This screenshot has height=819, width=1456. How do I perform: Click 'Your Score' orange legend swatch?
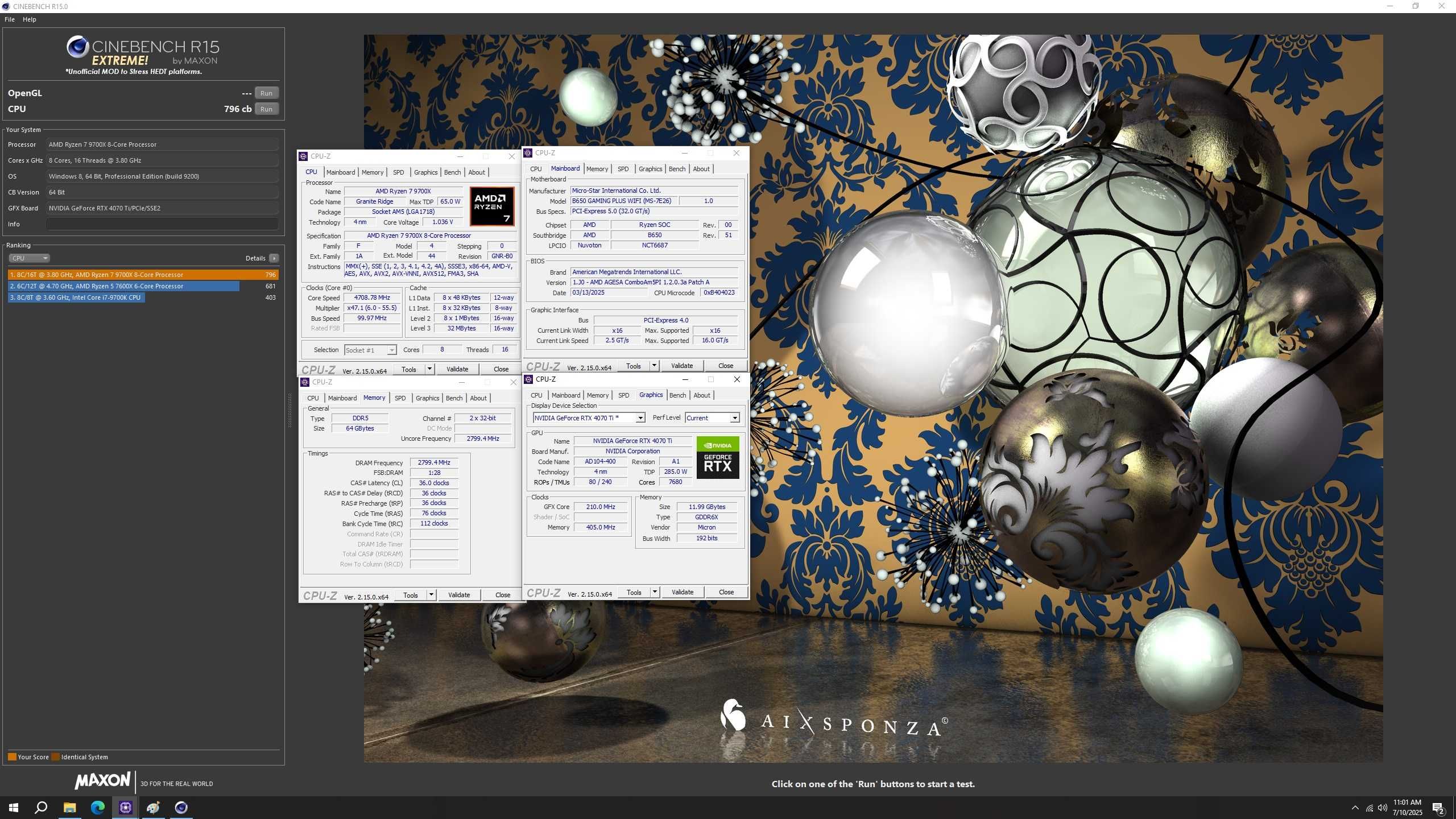12,757
